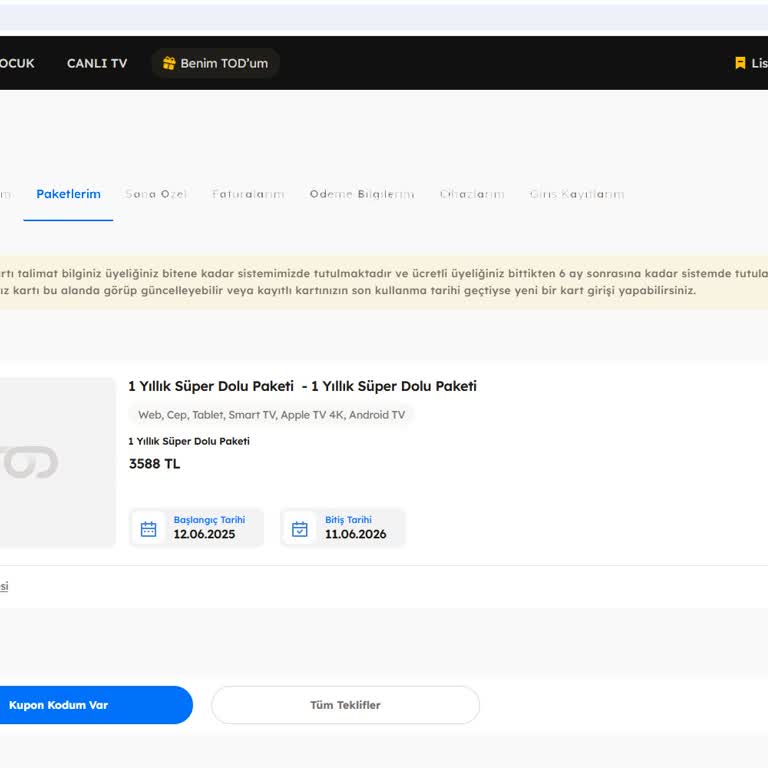
Task: Click the Tüm Teklifler button
Action: pos(345,705)
